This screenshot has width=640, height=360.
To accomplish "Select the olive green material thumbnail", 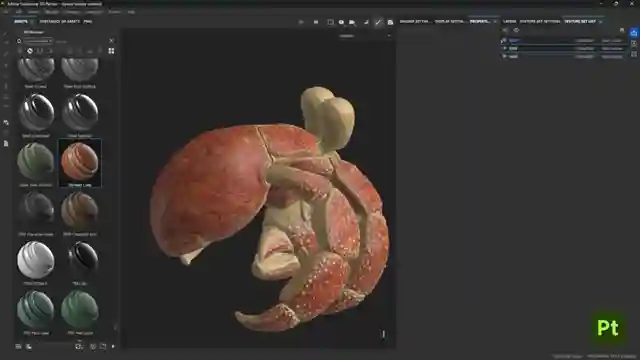I will 36,162.
